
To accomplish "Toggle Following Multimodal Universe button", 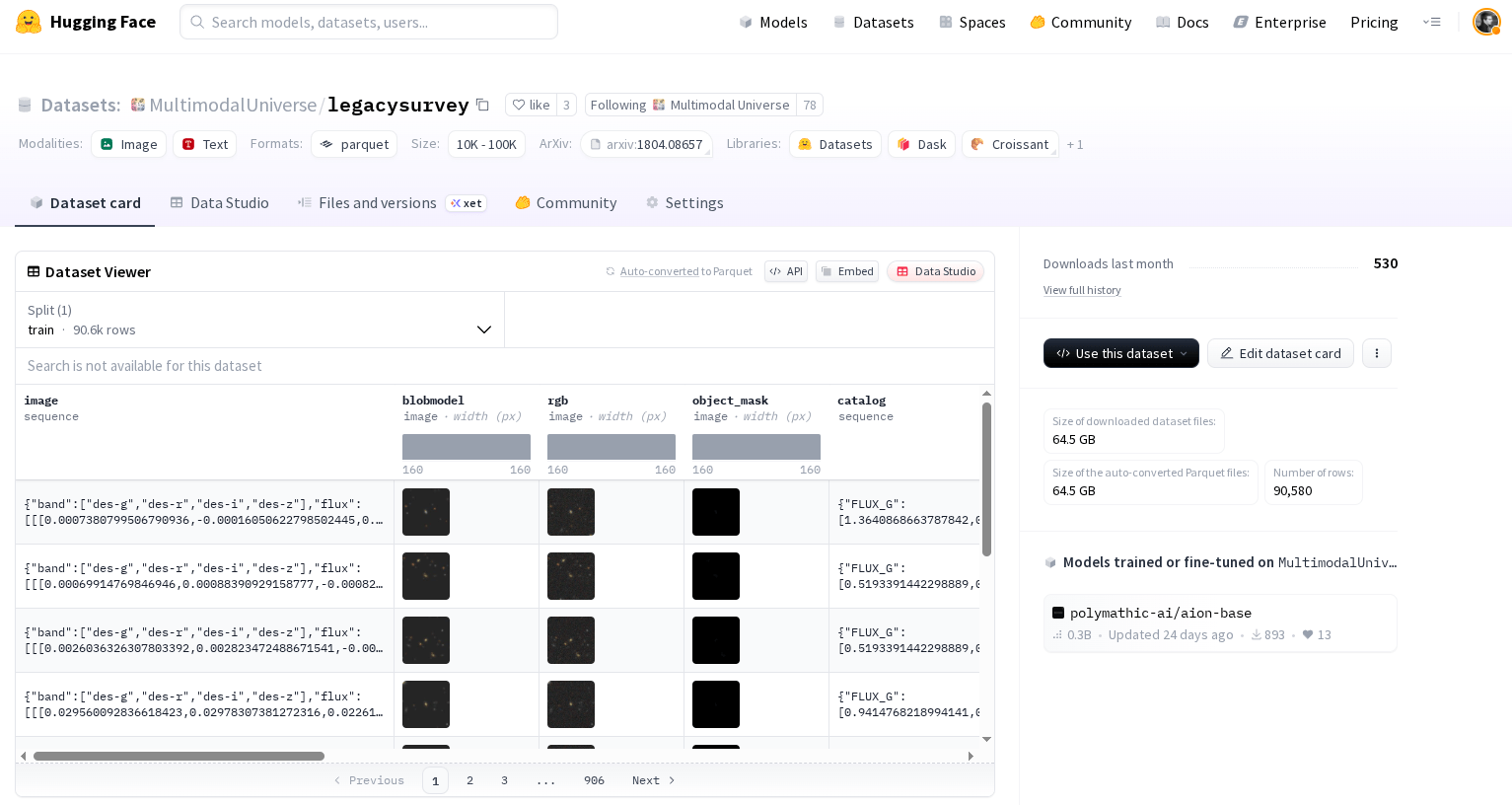I will point(690,105).
